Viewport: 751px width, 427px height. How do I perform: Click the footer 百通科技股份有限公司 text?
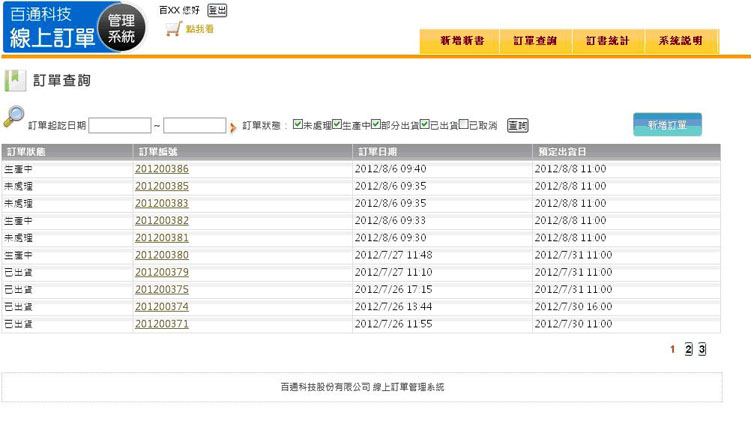325,387
